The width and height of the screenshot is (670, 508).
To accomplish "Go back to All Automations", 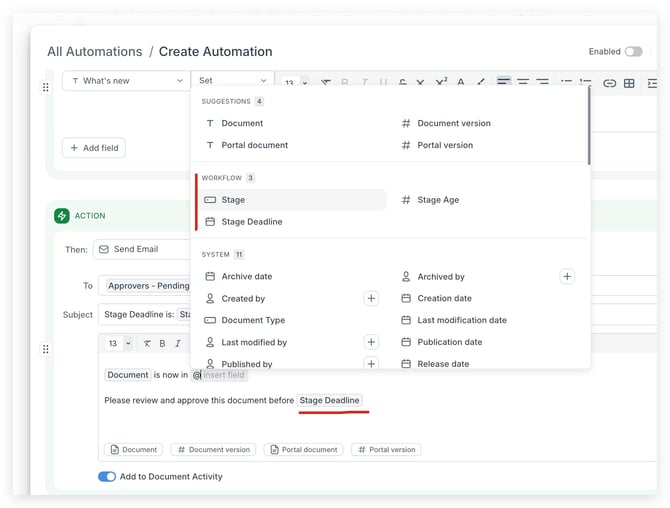I will point(95,51).
